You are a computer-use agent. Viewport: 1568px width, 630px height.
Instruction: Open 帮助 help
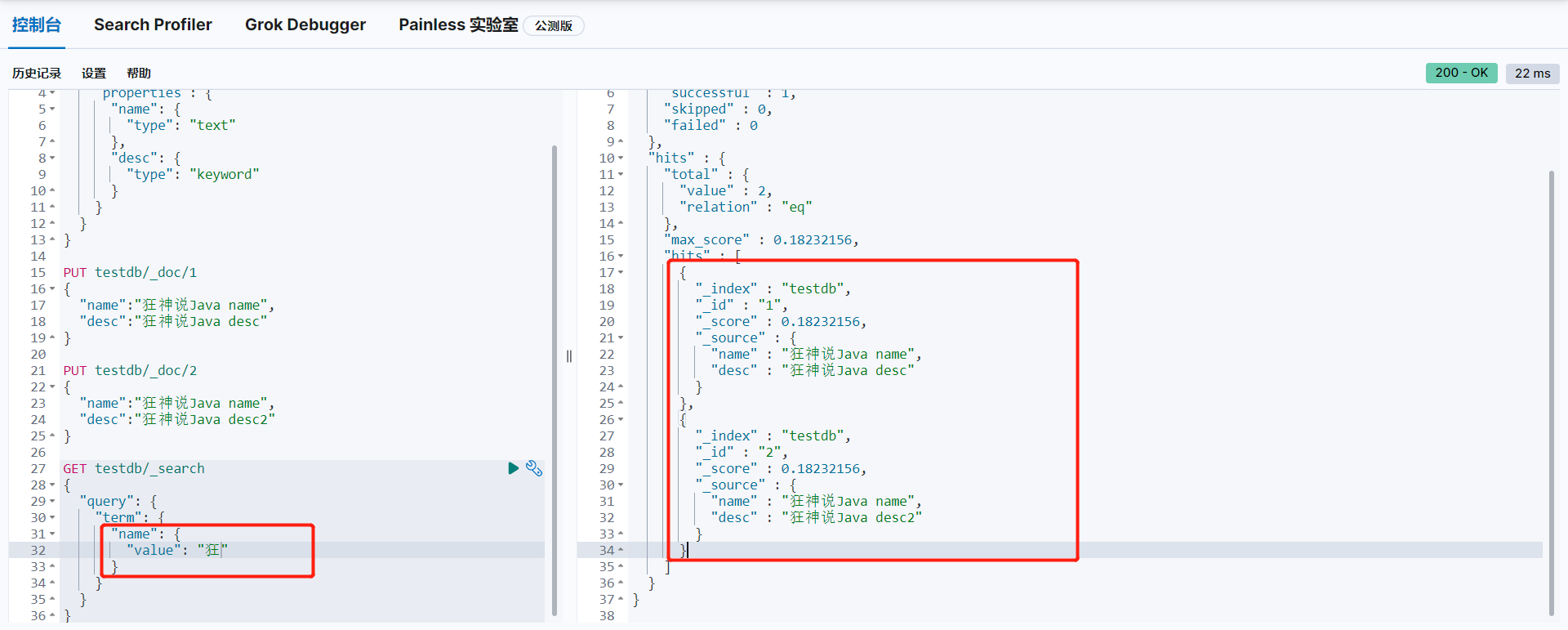(x=139, y=73)
